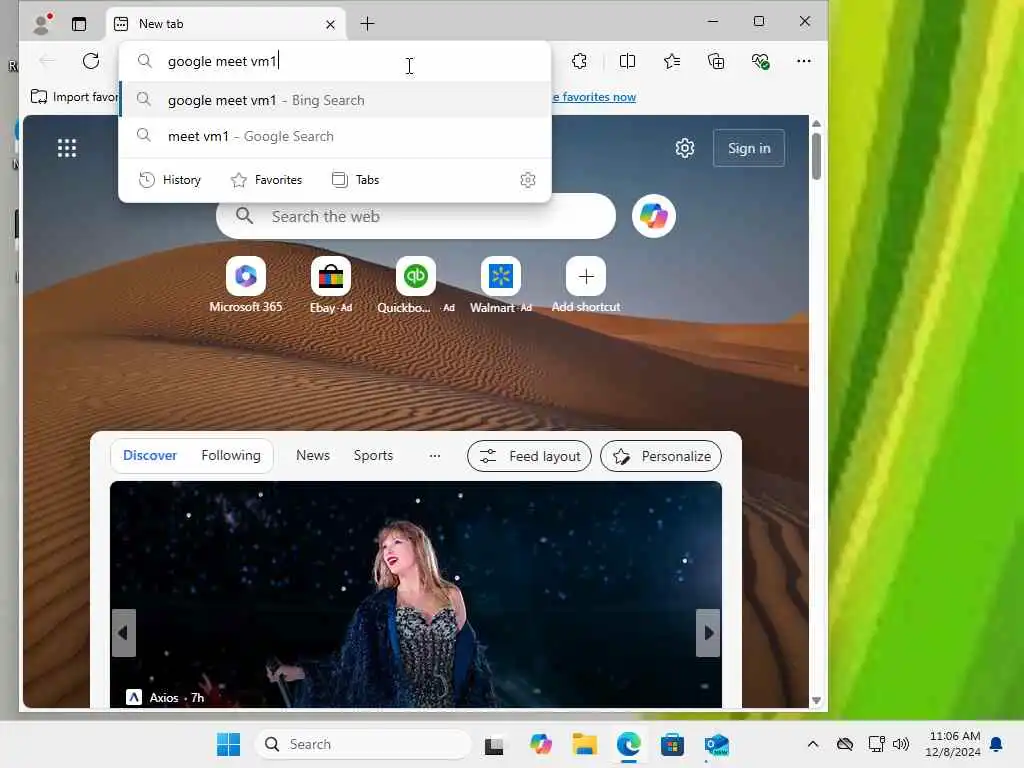This screenshot has width=1024, height=768.
Task: Open the app launcher grid icon
Action: (67, 148)
